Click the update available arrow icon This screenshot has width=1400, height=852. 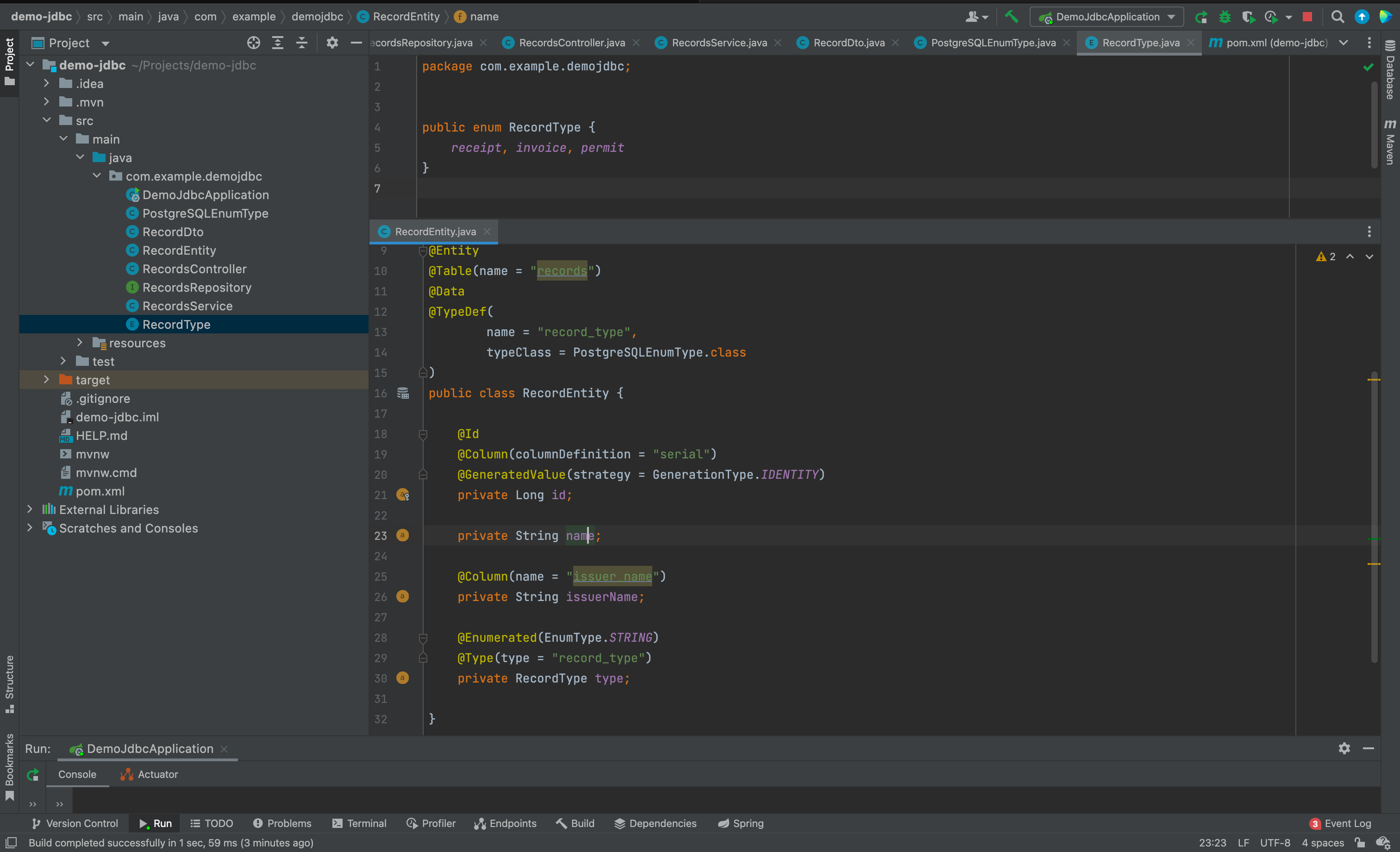click(x=1362, y=17)
